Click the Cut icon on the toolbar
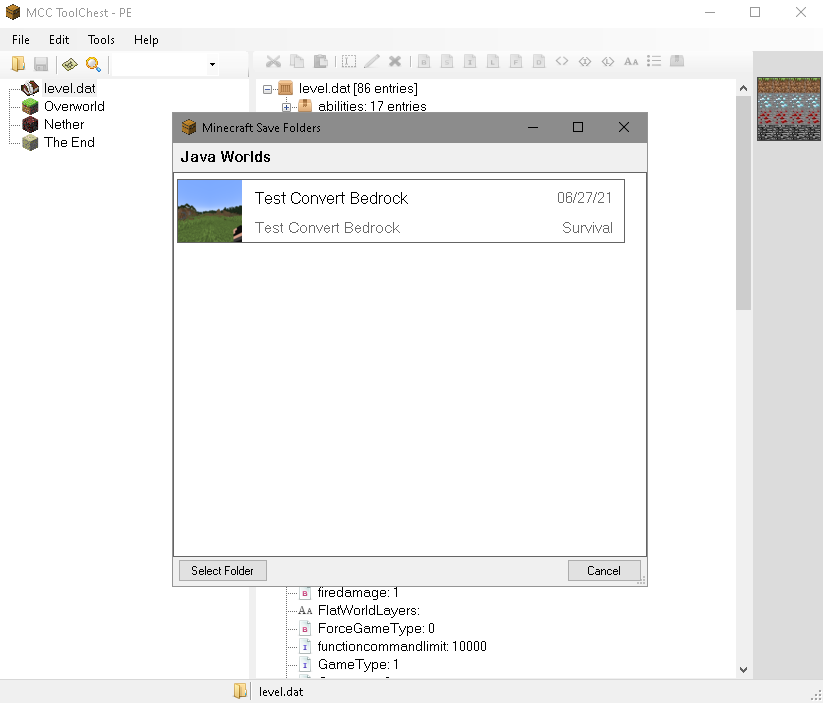The width and height of the screenshot is (823, 703). click(x=272, y=61)
